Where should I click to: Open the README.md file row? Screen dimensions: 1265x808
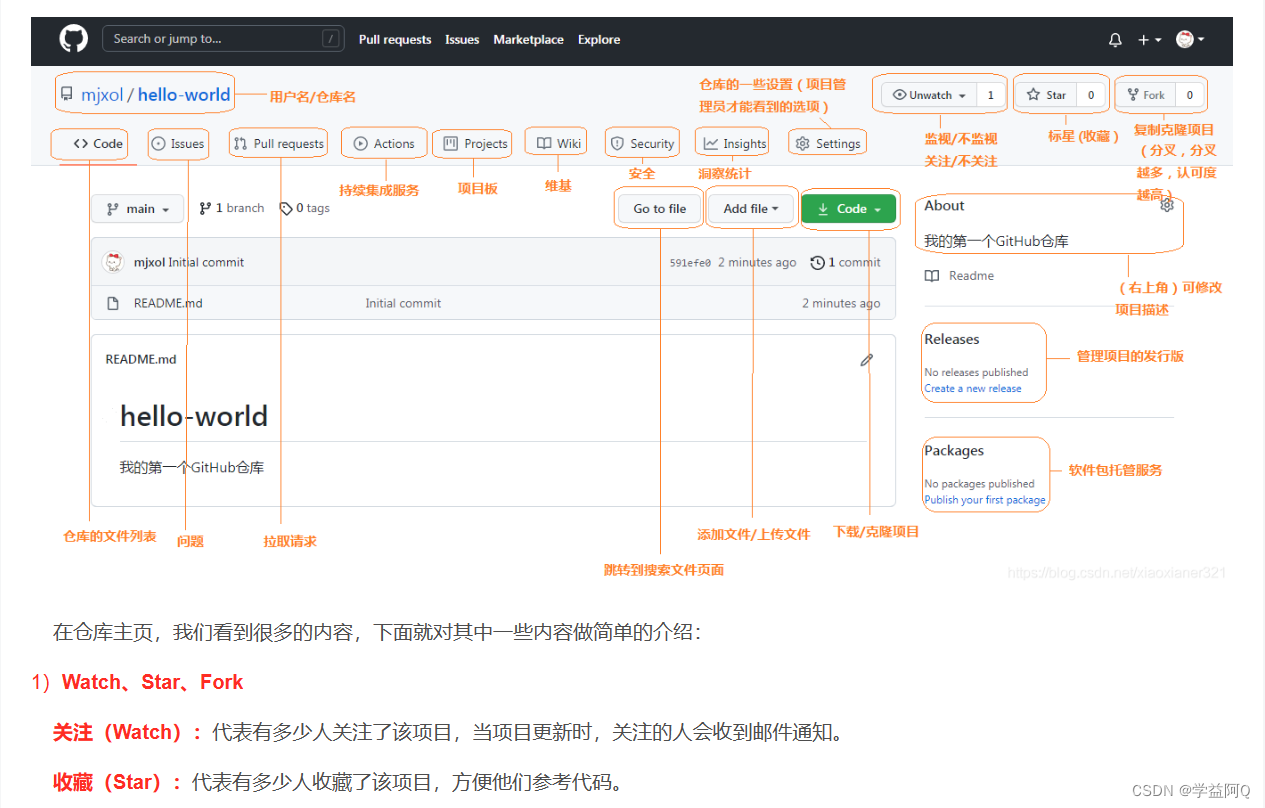(x=493, y=303)
